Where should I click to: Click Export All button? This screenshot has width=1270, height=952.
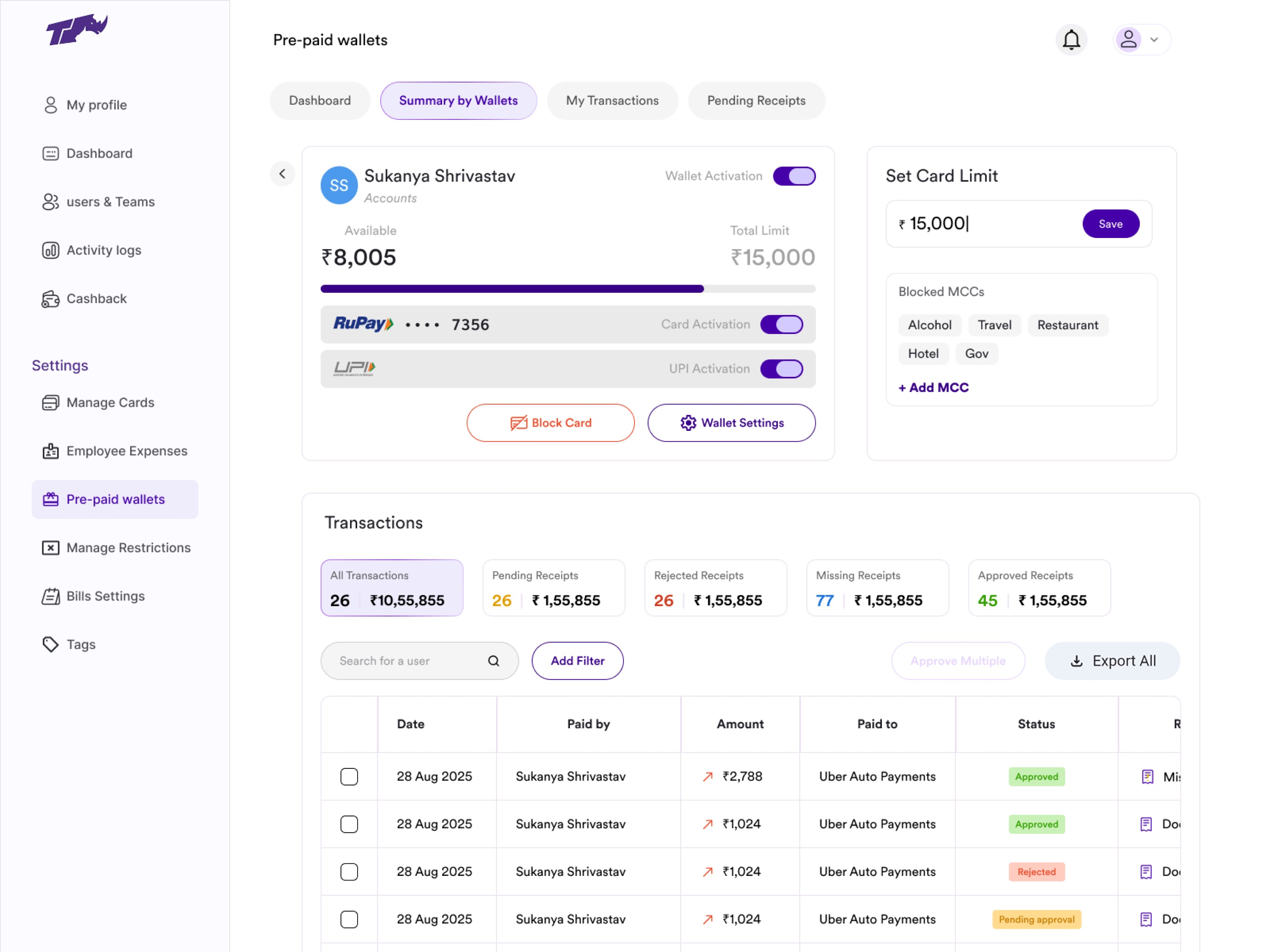pos(1112,661)
